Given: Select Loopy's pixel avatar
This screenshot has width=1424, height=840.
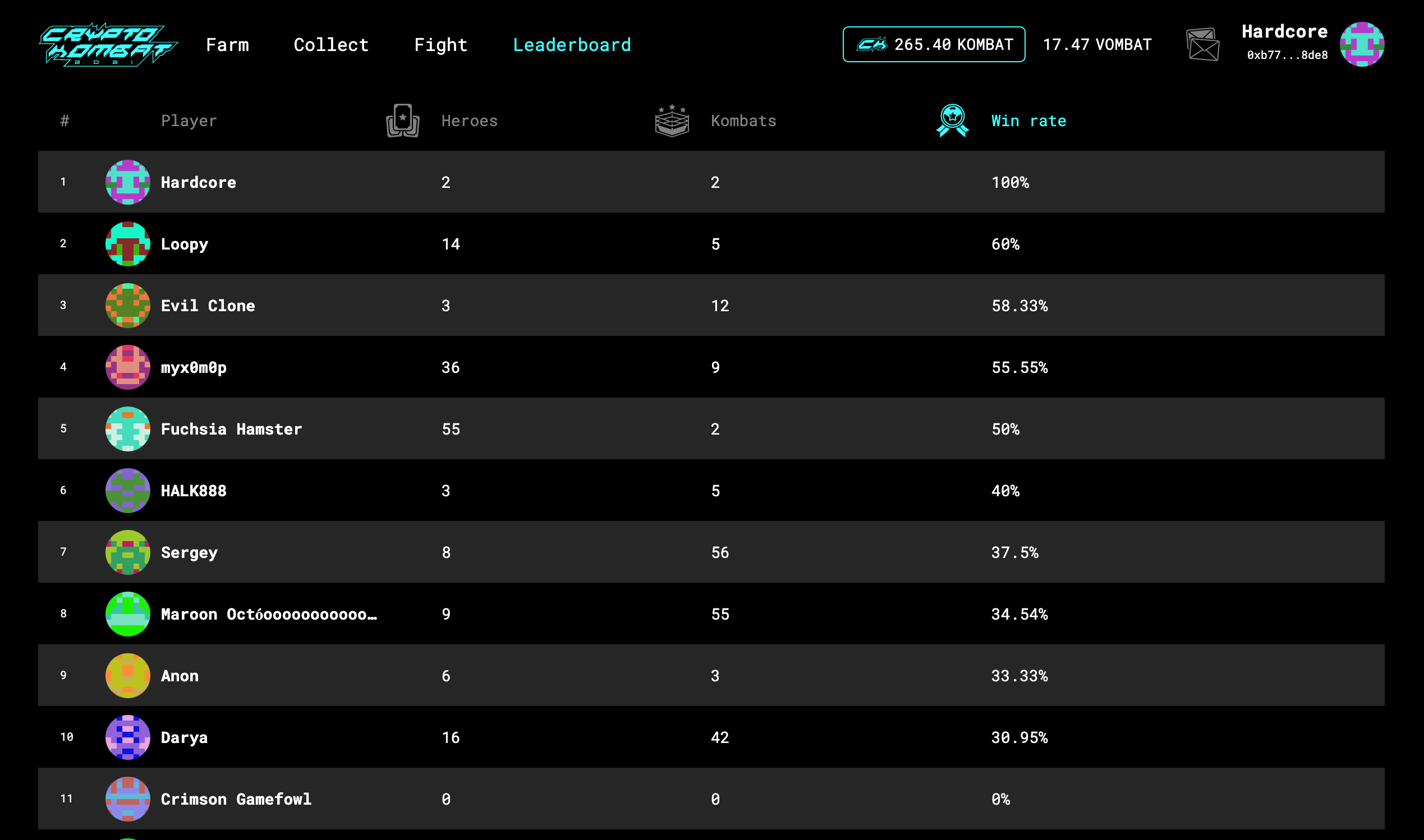Looking at the screenshot, I should pos(128,244).
